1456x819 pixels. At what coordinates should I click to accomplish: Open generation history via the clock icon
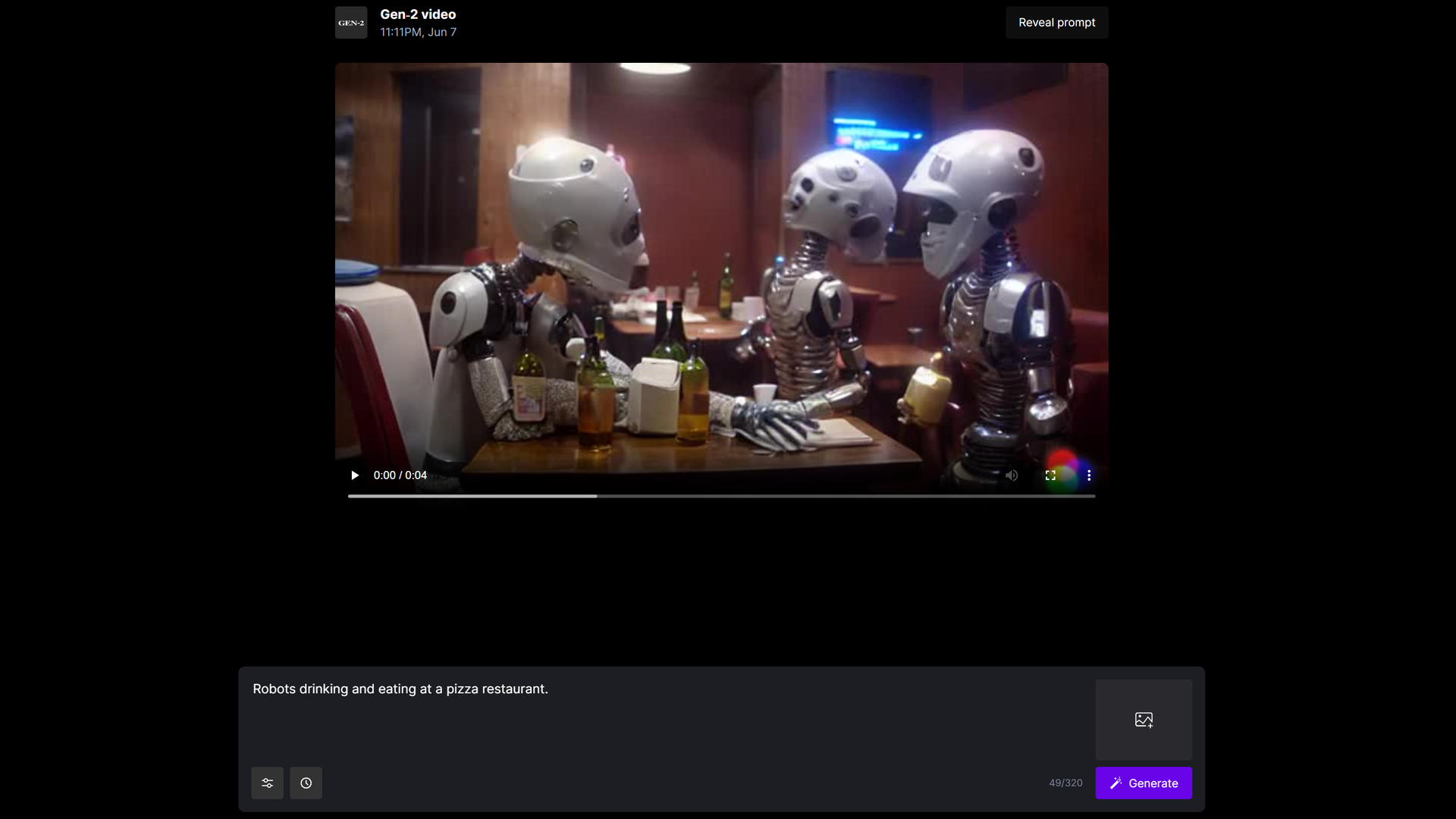pos(306,783)
